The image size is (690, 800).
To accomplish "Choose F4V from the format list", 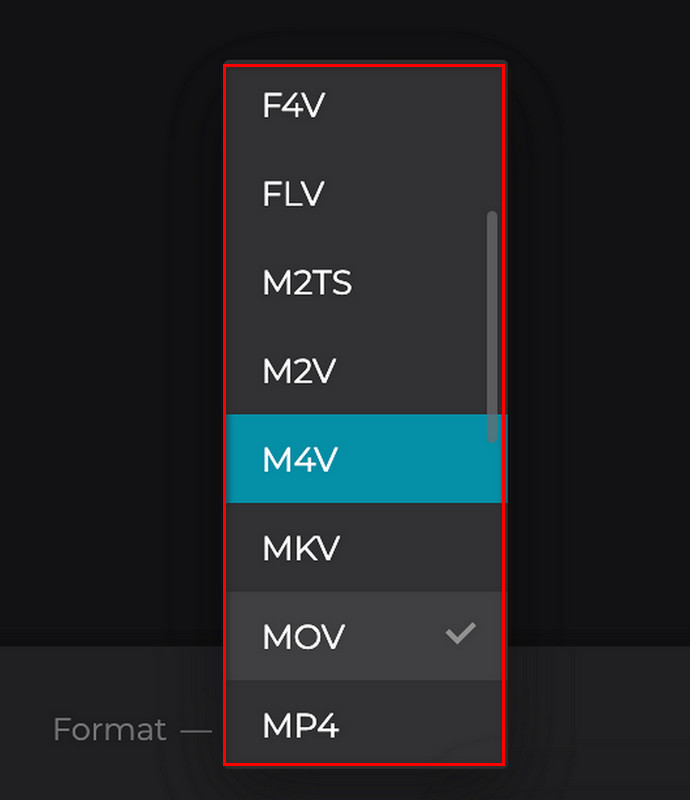I will (x=364, y=105).
